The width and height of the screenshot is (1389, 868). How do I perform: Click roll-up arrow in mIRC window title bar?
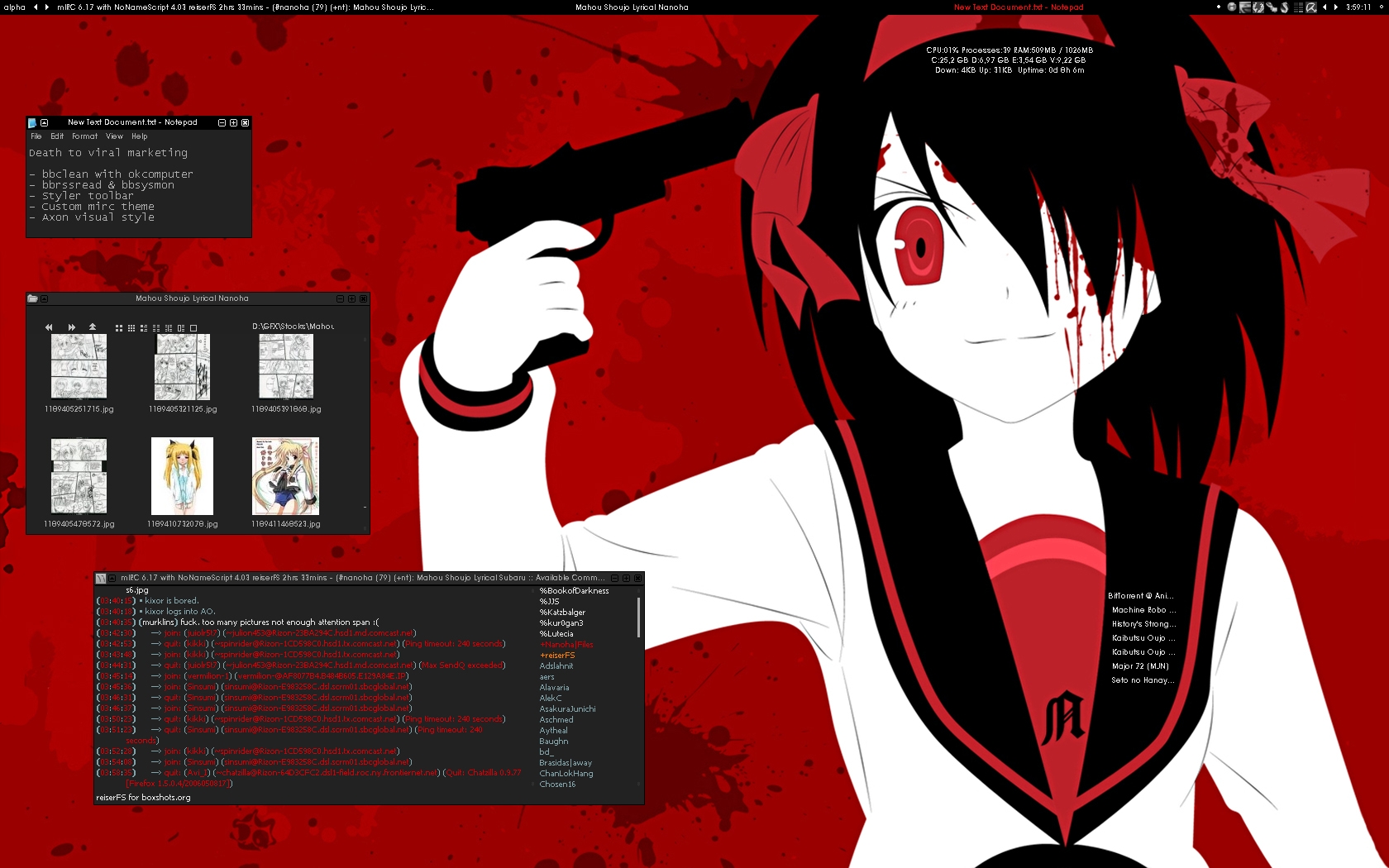pos(112,579)
